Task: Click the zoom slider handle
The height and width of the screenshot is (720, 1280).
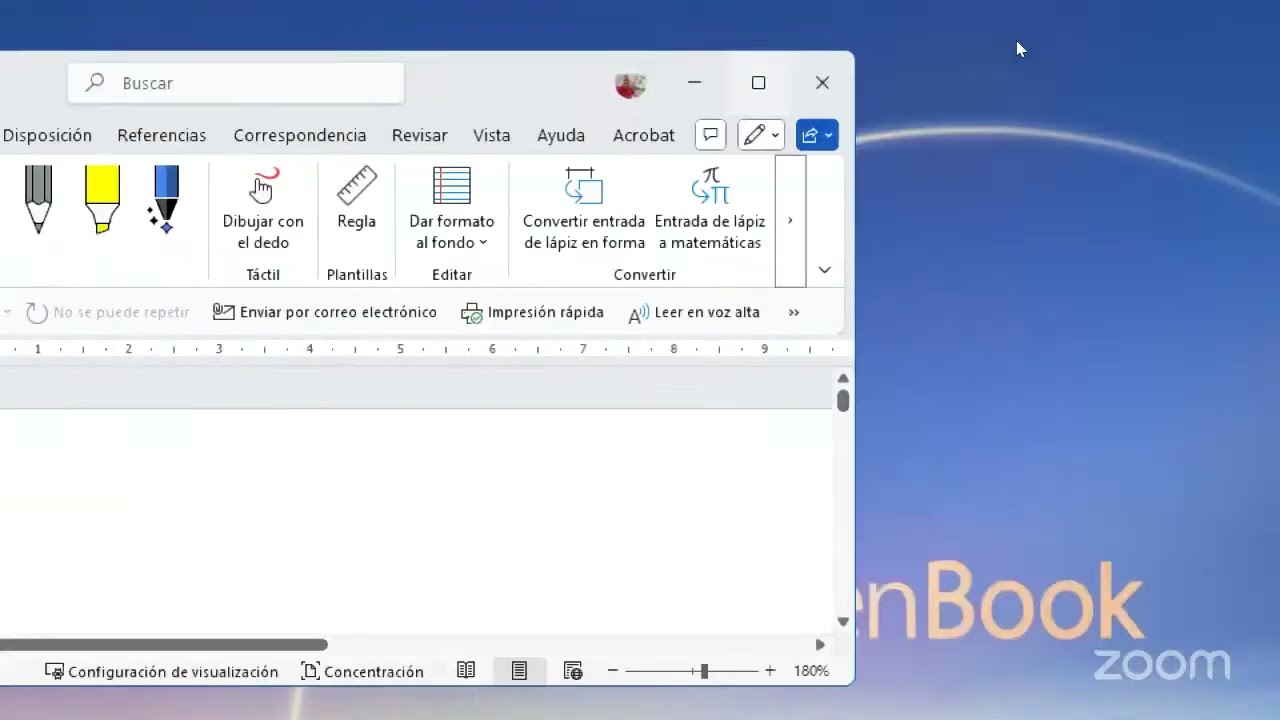Action: pos(704,671)
